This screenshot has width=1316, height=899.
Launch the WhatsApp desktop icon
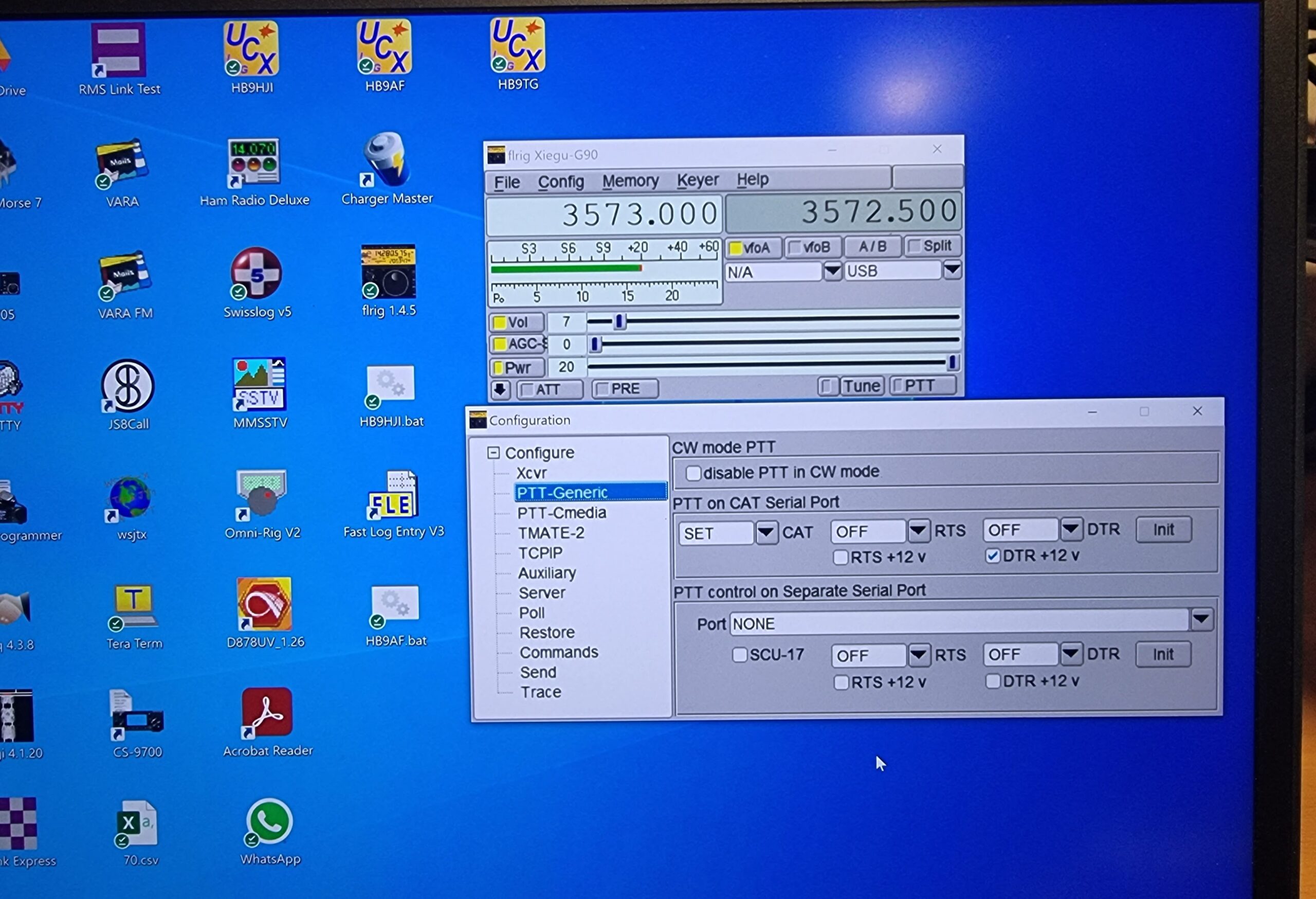(x=269, y=822)
